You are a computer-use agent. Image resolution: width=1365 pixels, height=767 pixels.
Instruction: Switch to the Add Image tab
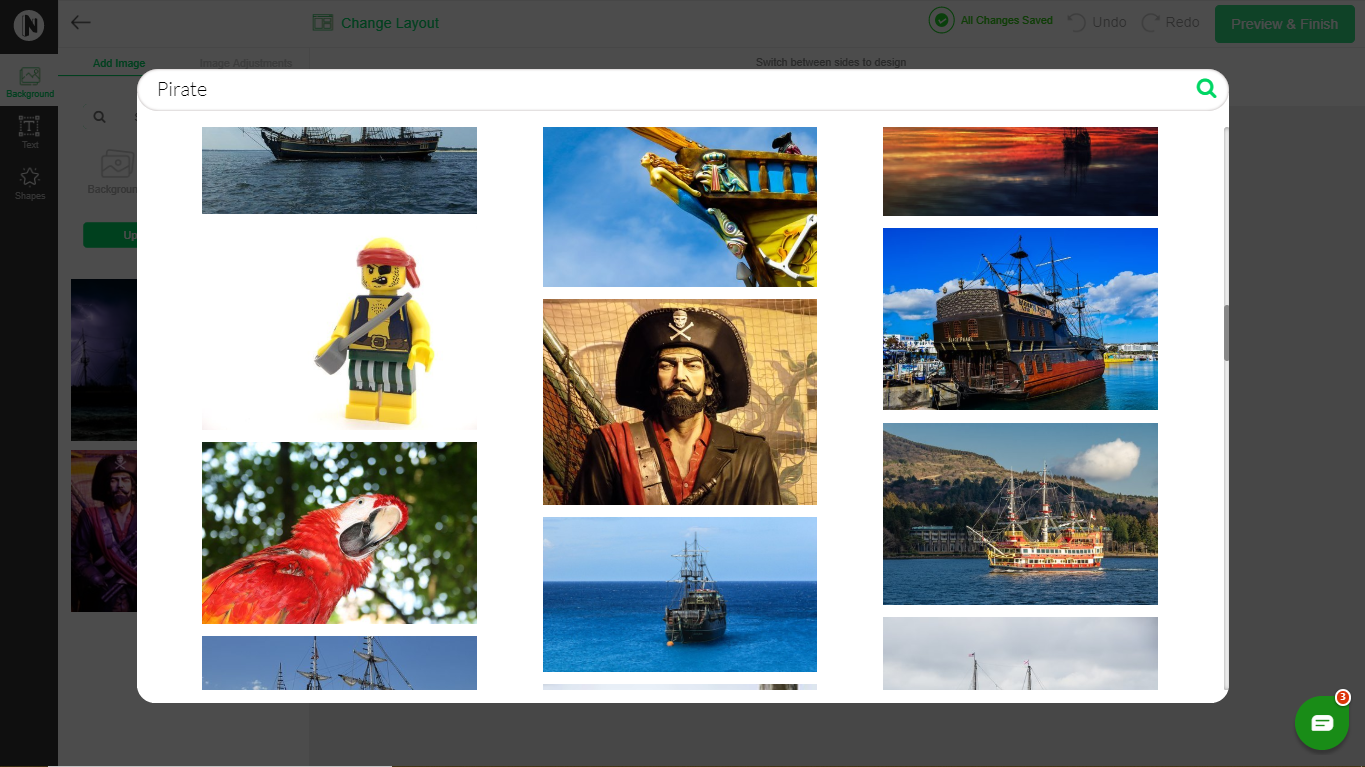point(119,63)
